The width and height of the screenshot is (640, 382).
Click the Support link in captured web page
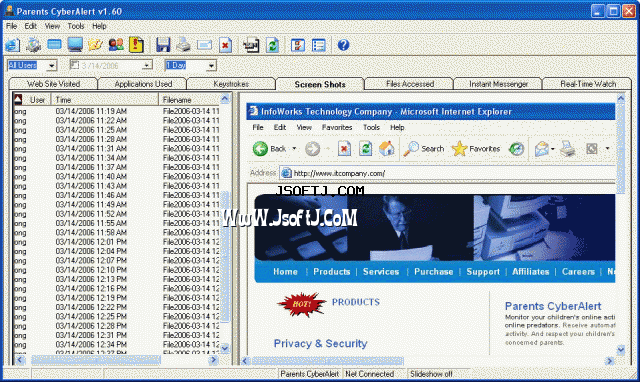pyautogui.click(x=483, y=272)
